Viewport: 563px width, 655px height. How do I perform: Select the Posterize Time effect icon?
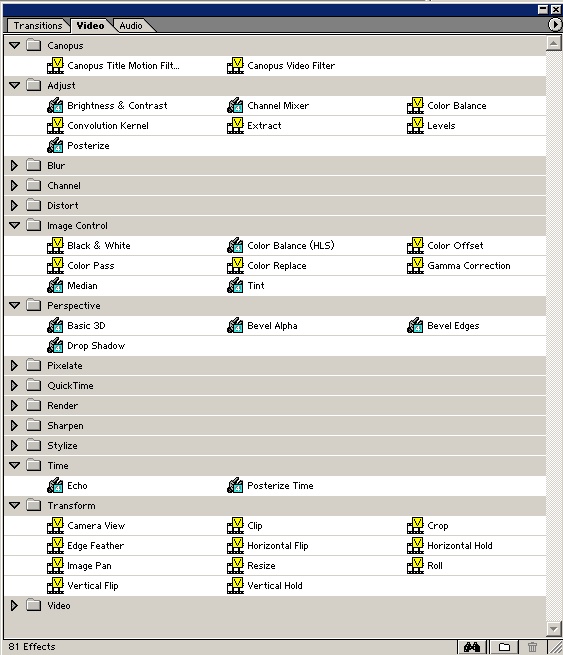[235, 485]
